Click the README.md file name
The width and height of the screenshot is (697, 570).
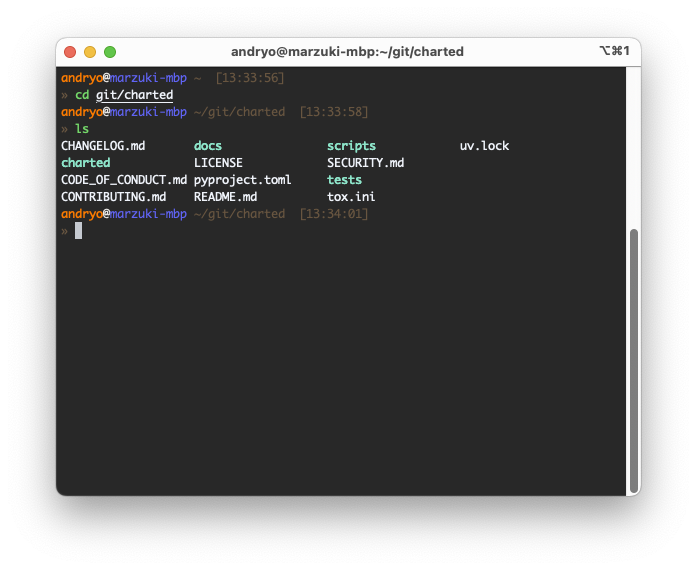pyautogui.click(x=225, y=197)
